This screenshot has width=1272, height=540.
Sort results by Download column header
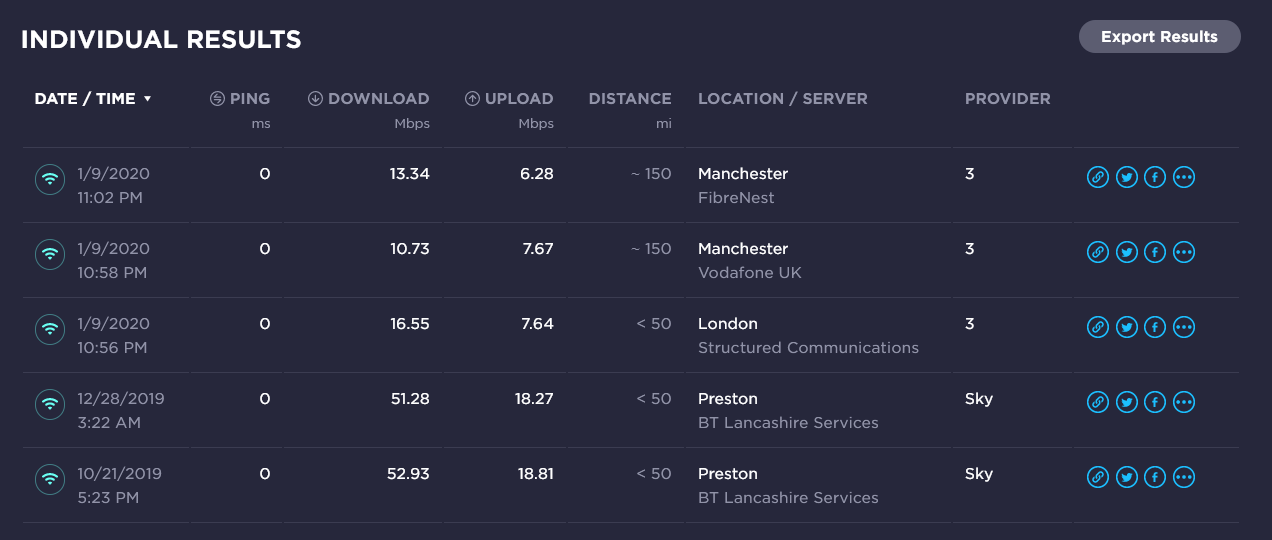click(368, 99)
